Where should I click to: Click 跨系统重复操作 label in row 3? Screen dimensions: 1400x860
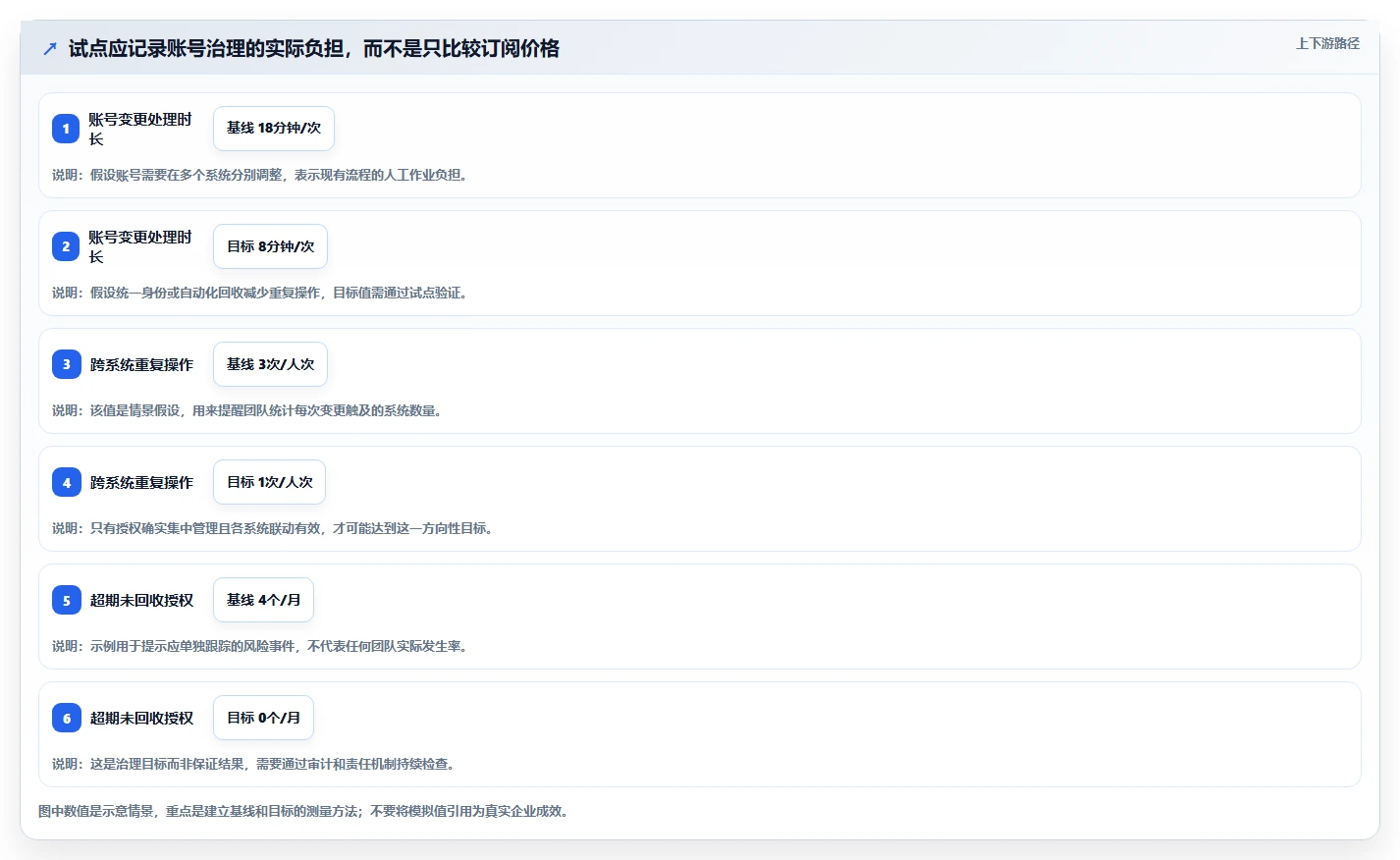click(x=141, y=364)
